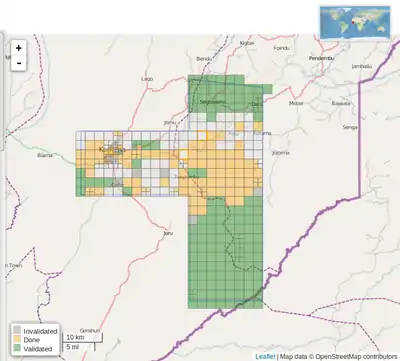
Task: Select the Pendembu town label
Action: [x=321, y=58]
